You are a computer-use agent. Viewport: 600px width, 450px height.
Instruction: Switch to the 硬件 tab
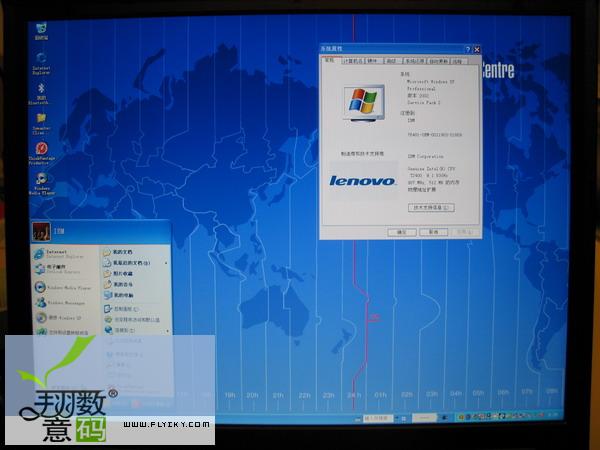click(x=373, y=61)
